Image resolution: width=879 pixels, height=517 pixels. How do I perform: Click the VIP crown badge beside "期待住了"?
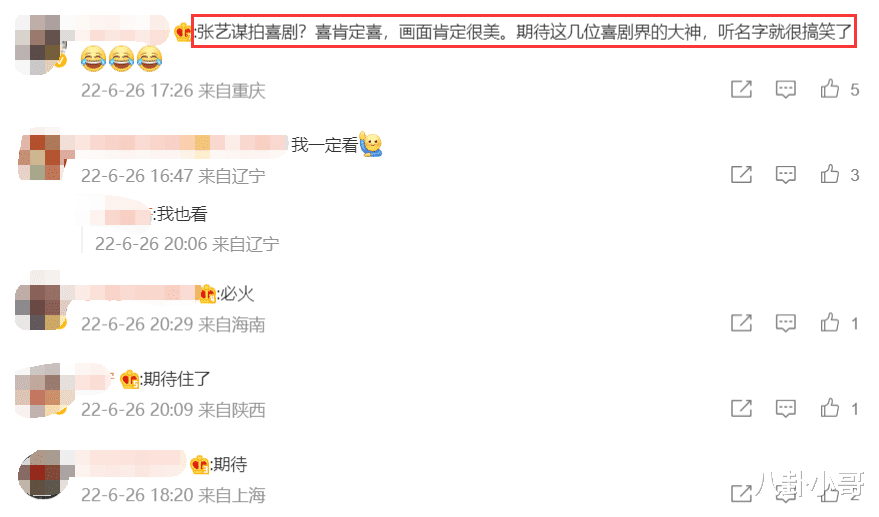point(129,380)
